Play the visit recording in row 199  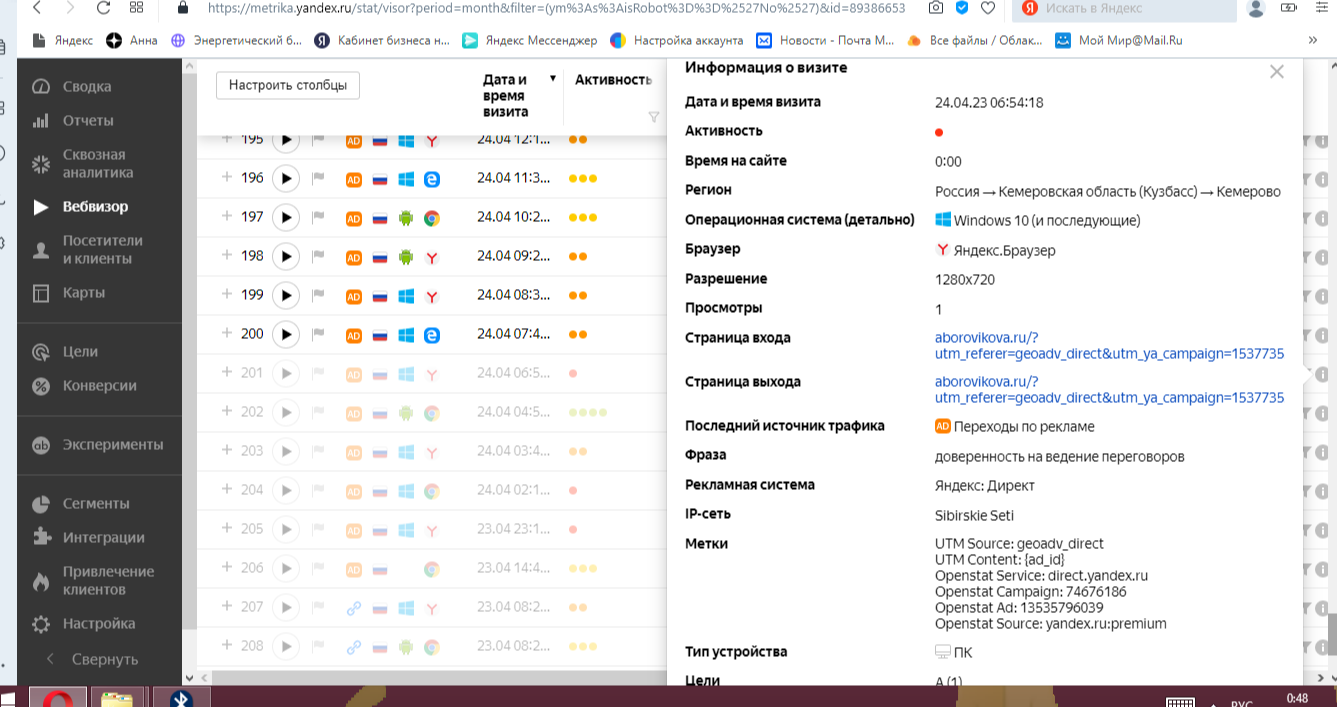286,295
